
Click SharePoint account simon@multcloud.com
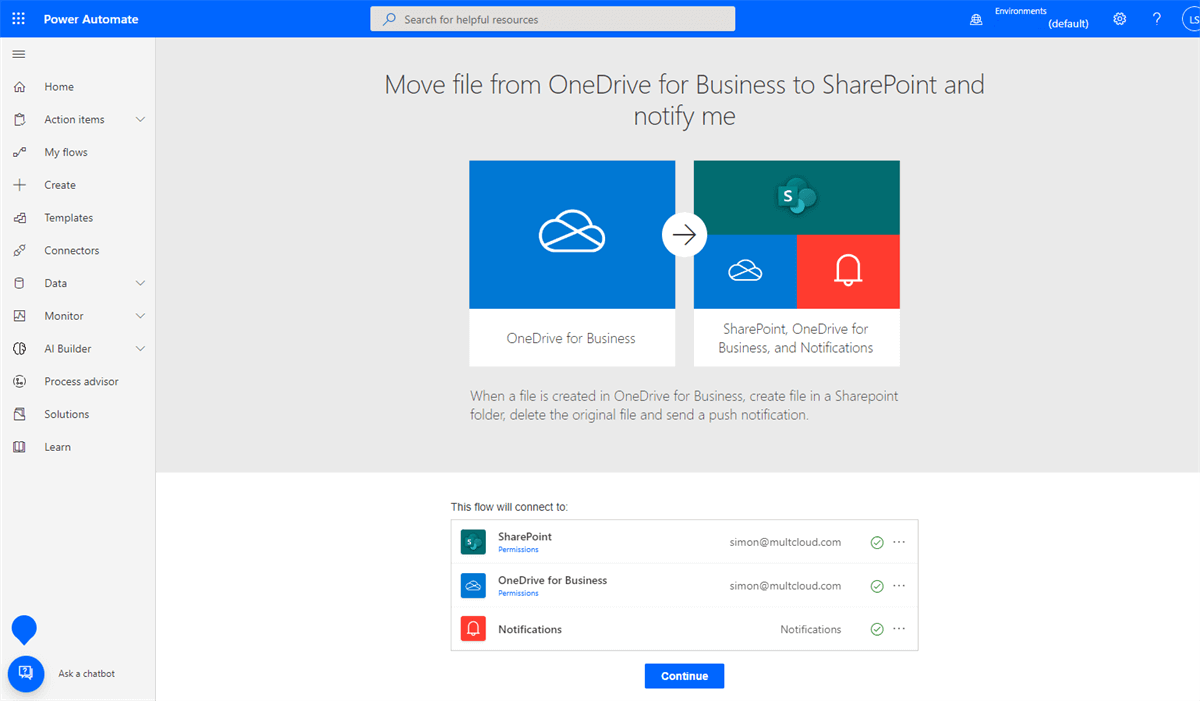pyautogui.click(x=785, y=542)
